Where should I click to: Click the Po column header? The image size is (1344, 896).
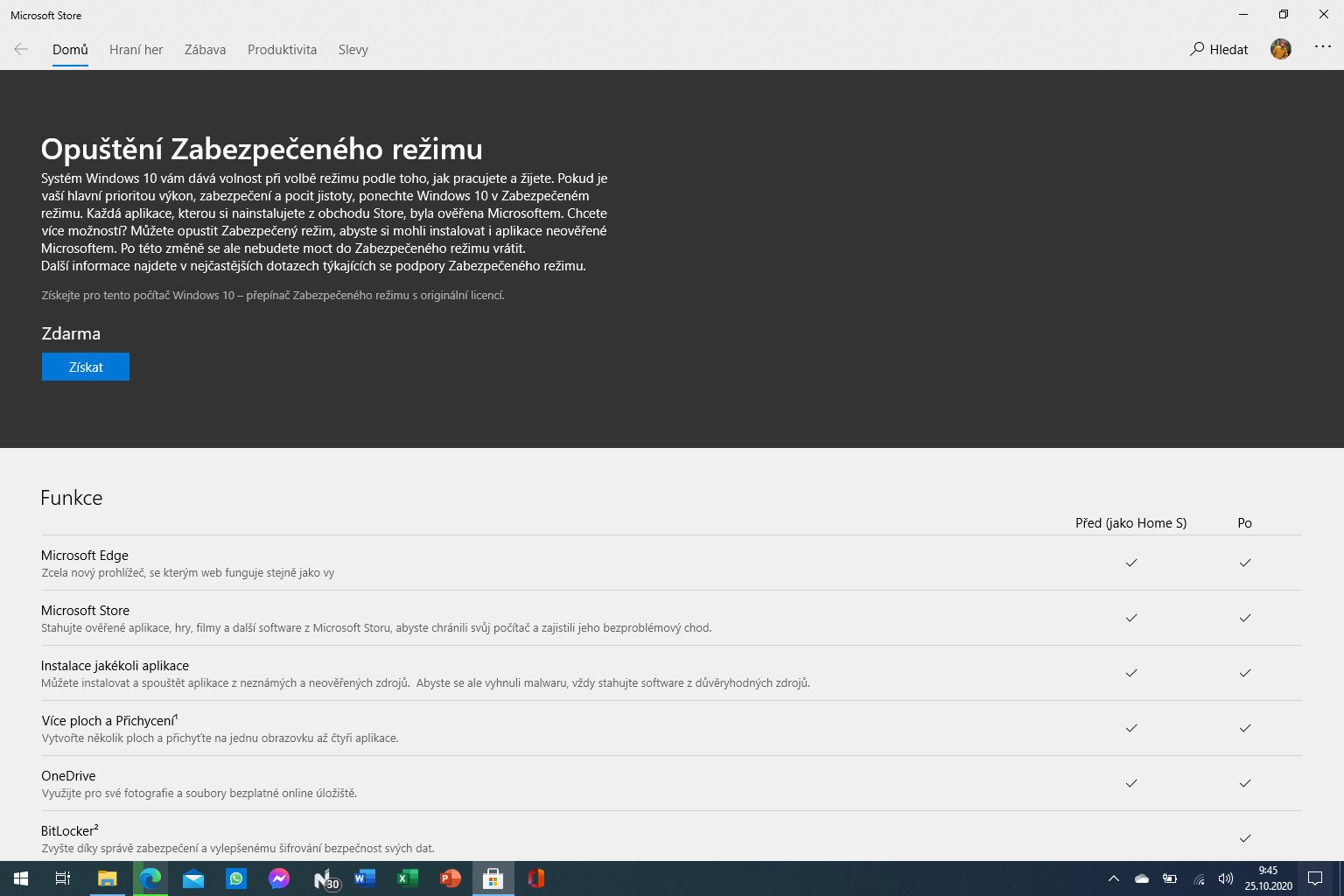pyautogui.click(x=1244, y=523)
